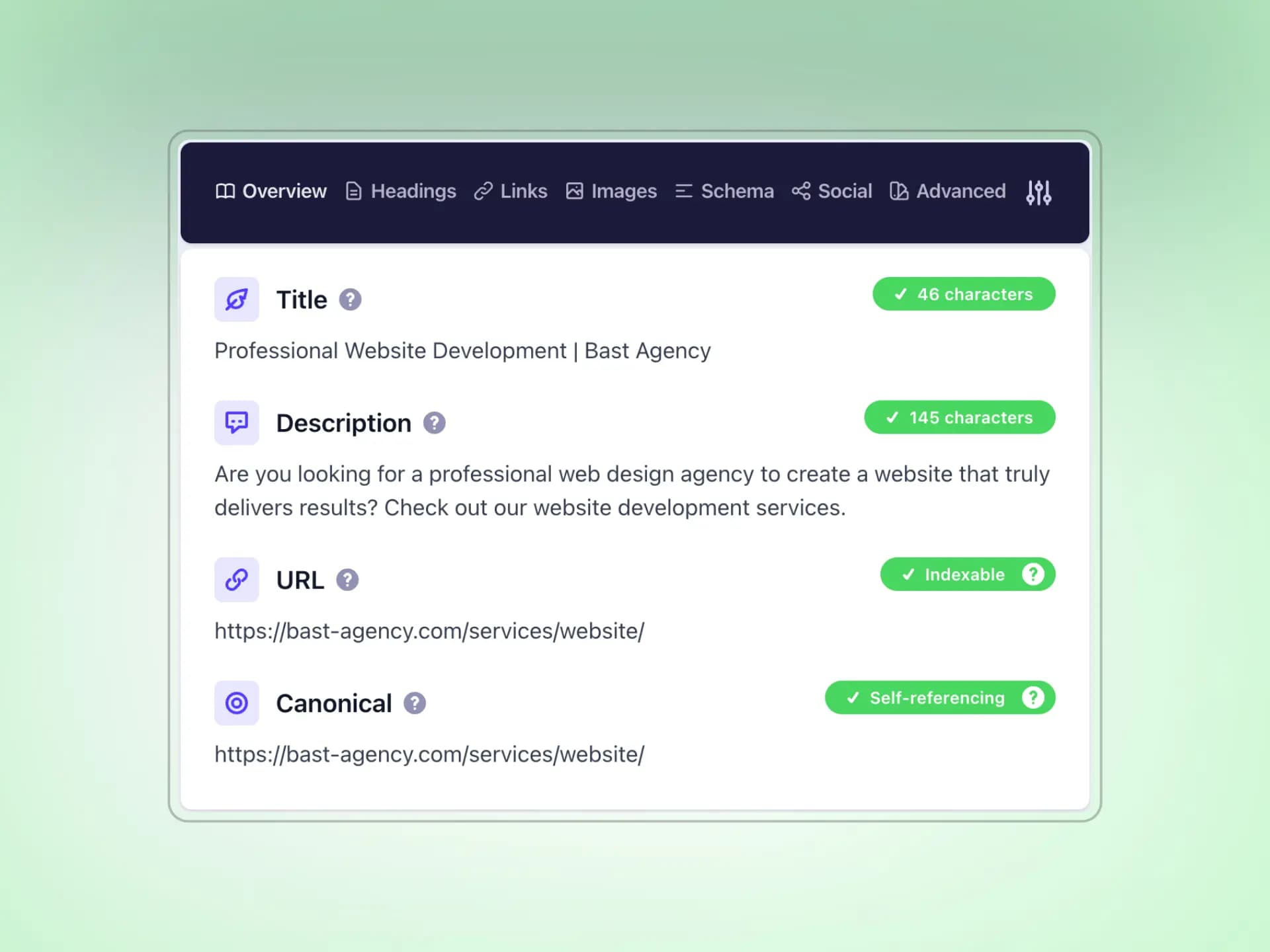The width and height of the screenshot is (1270, 952).
Task: Click the Images section icon
Action: pyautogui.click(x=575, y=191)
